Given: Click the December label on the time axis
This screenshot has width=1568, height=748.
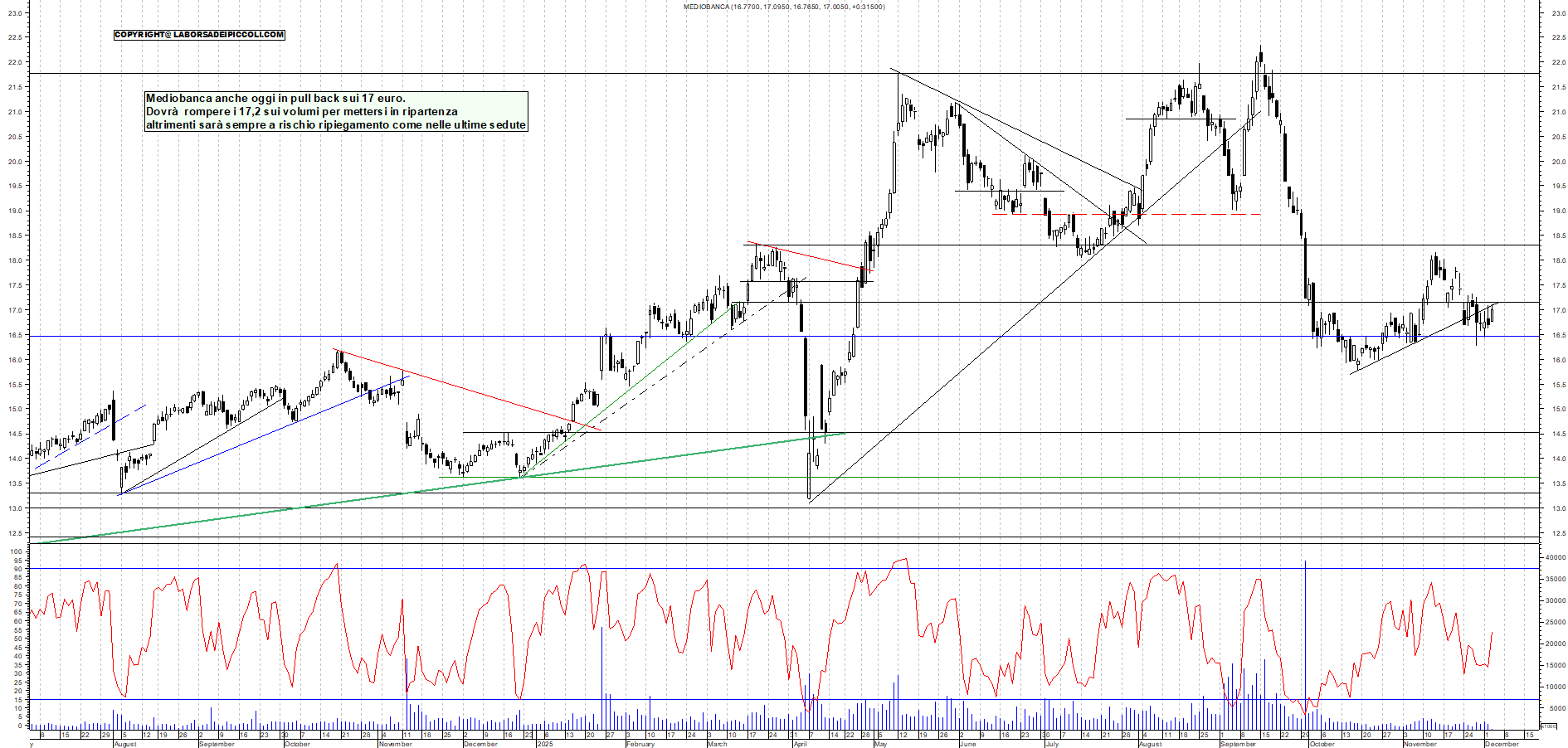Looking at the screenshot, I should coord(1501,744).
